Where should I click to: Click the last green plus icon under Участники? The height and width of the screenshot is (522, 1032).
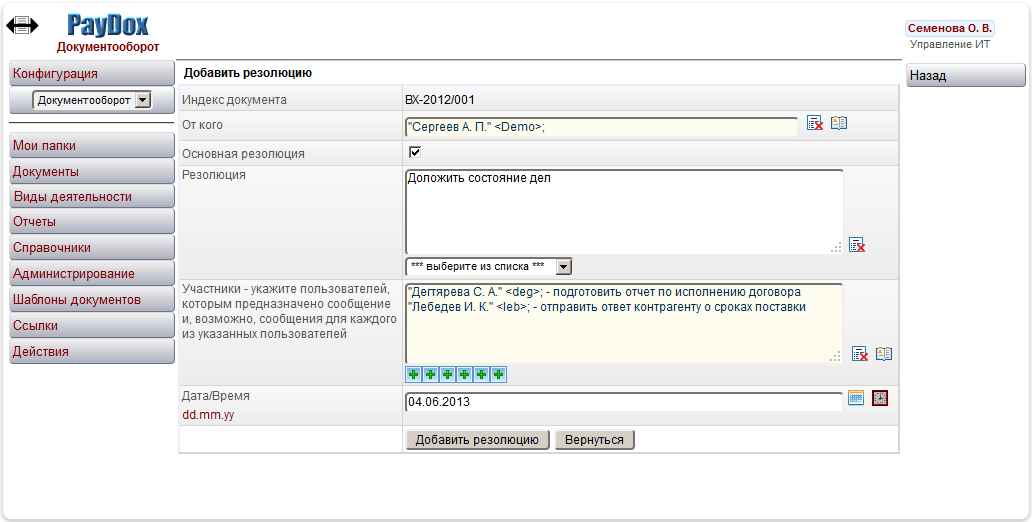[x=498, y=374]
